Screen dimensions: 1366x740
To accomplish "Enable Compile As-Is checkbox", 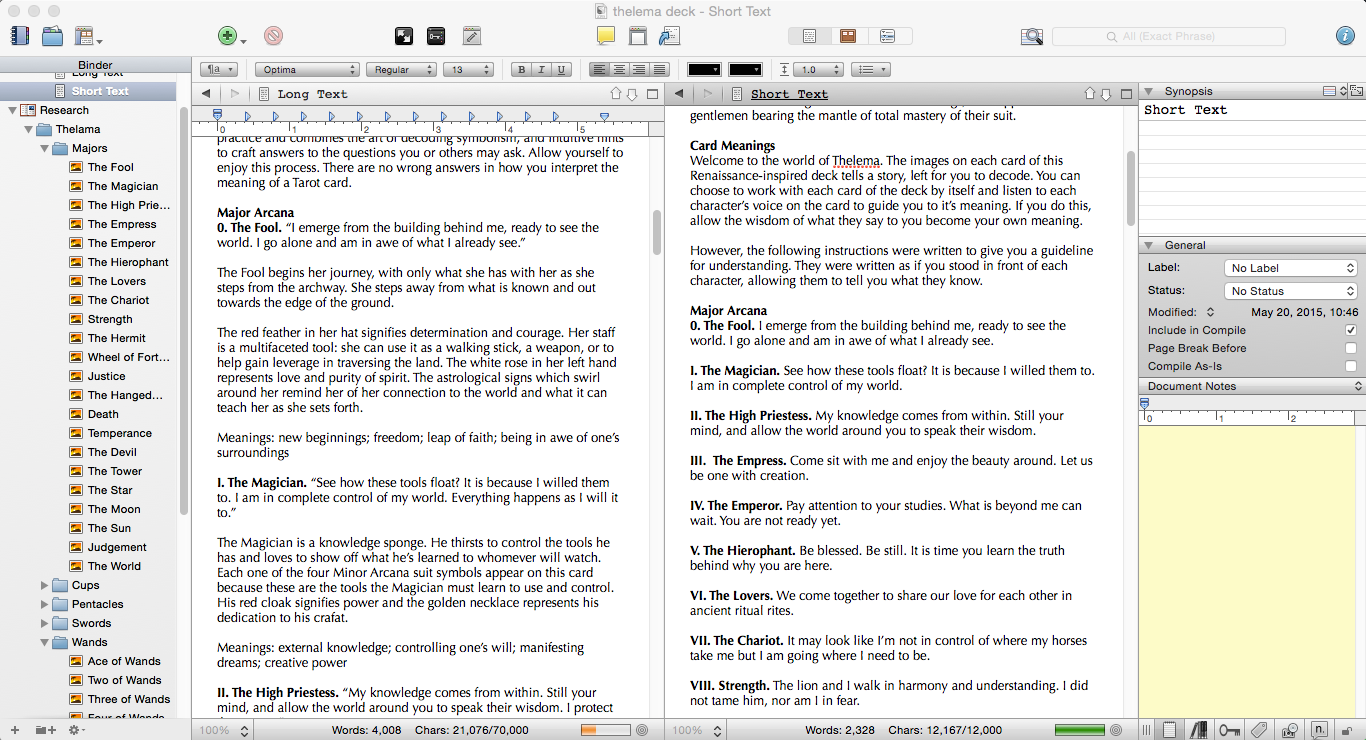I will pyautogui.click(x=1351, y=366).
